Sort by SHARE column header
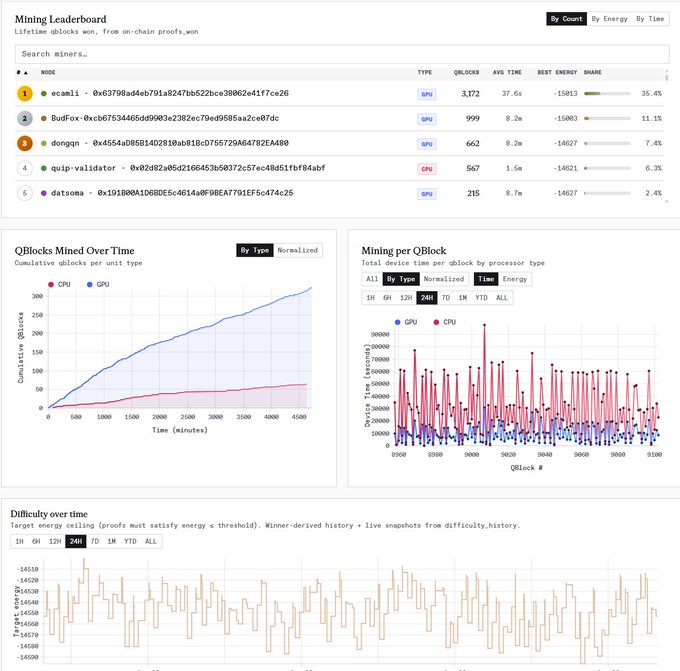This screenshot has width=680, height=671. [592, 72]
